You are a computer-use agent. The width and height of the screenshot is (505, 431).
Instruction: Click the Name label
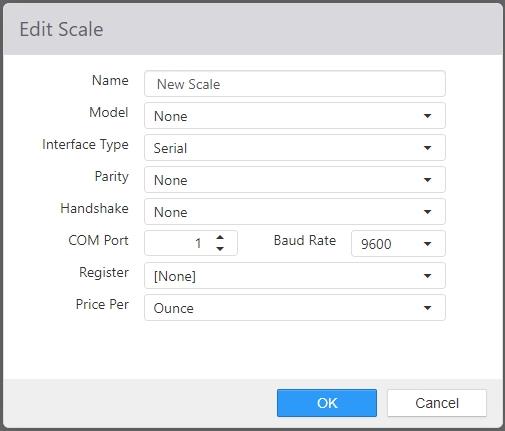(x=110, y=80)
